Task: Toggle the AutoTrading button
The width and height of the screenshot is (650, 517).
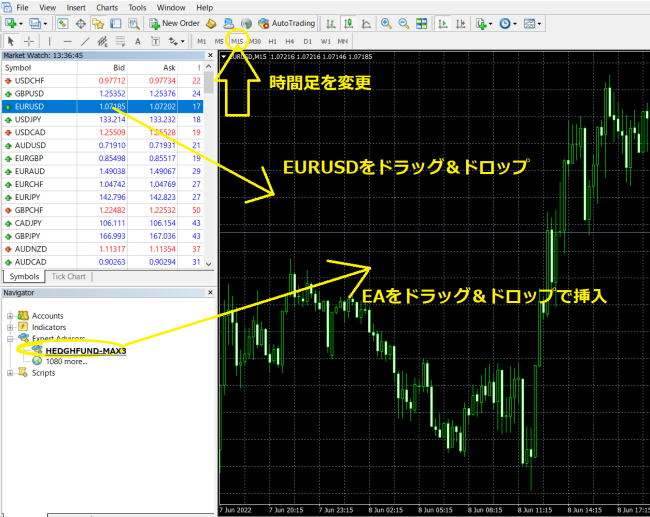Action: 286,24
